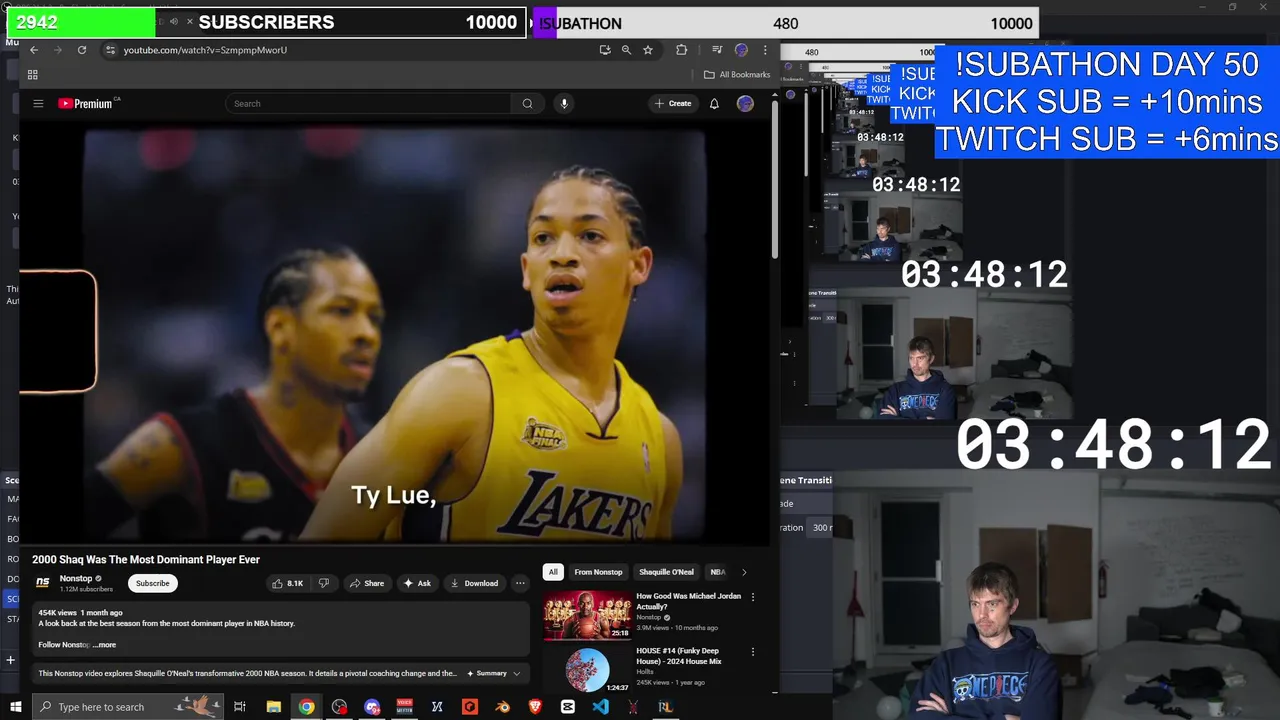Open YouTube account avatar menu
This screenshot has height=720, width=1280.
[x=745, y=104]
